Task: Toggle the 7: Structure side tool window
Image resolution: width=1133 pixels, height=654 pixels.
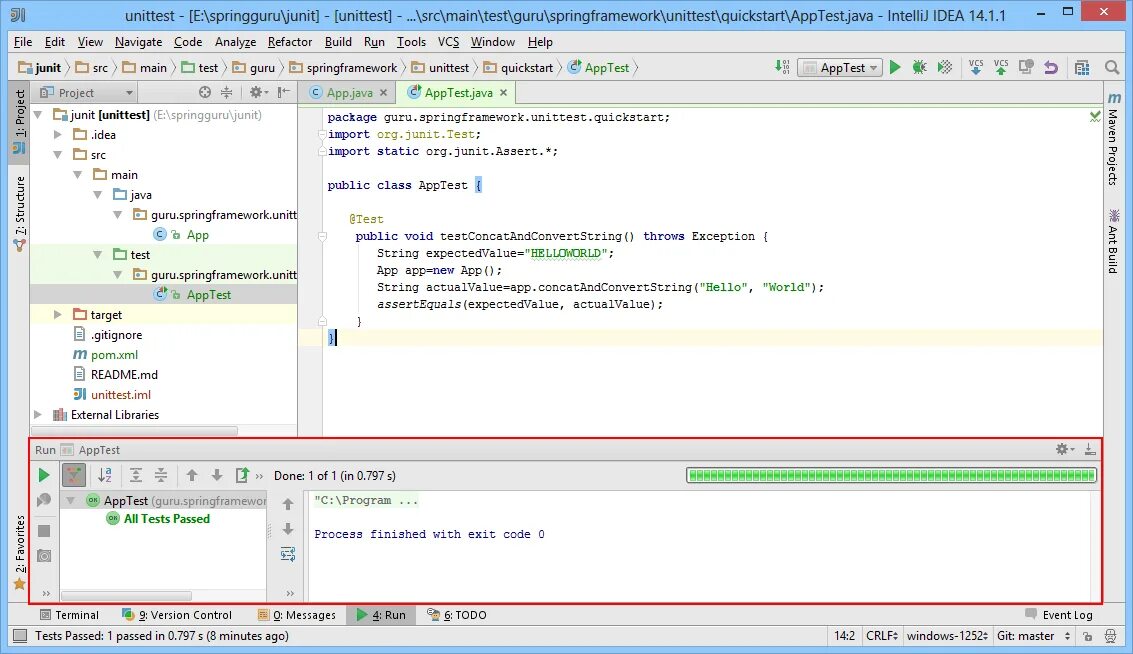Action: 20,214
